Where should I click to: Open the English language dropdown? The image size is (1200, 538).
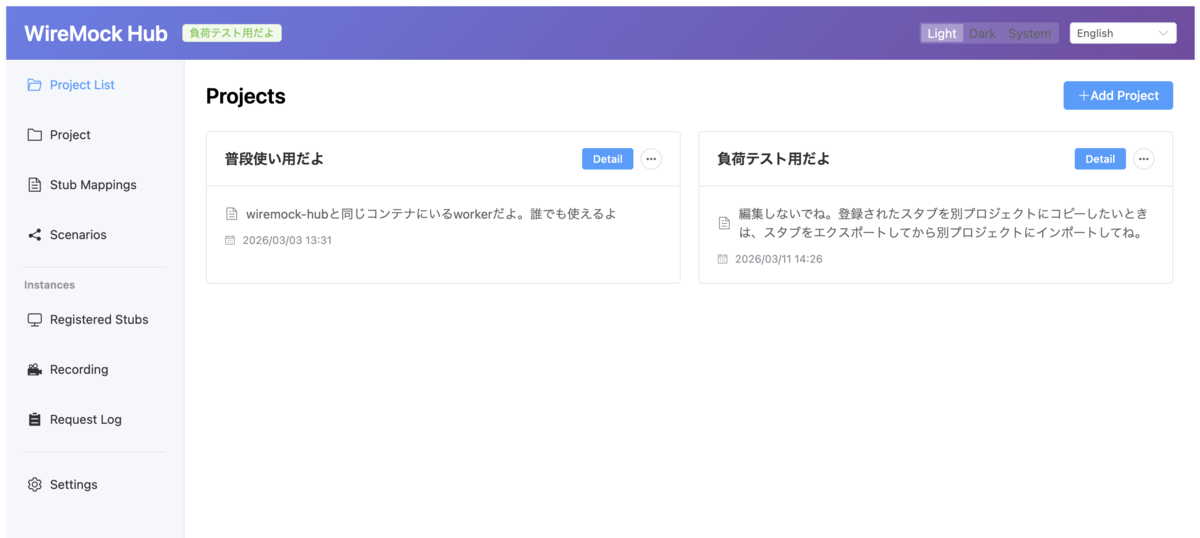(1123, 33)
